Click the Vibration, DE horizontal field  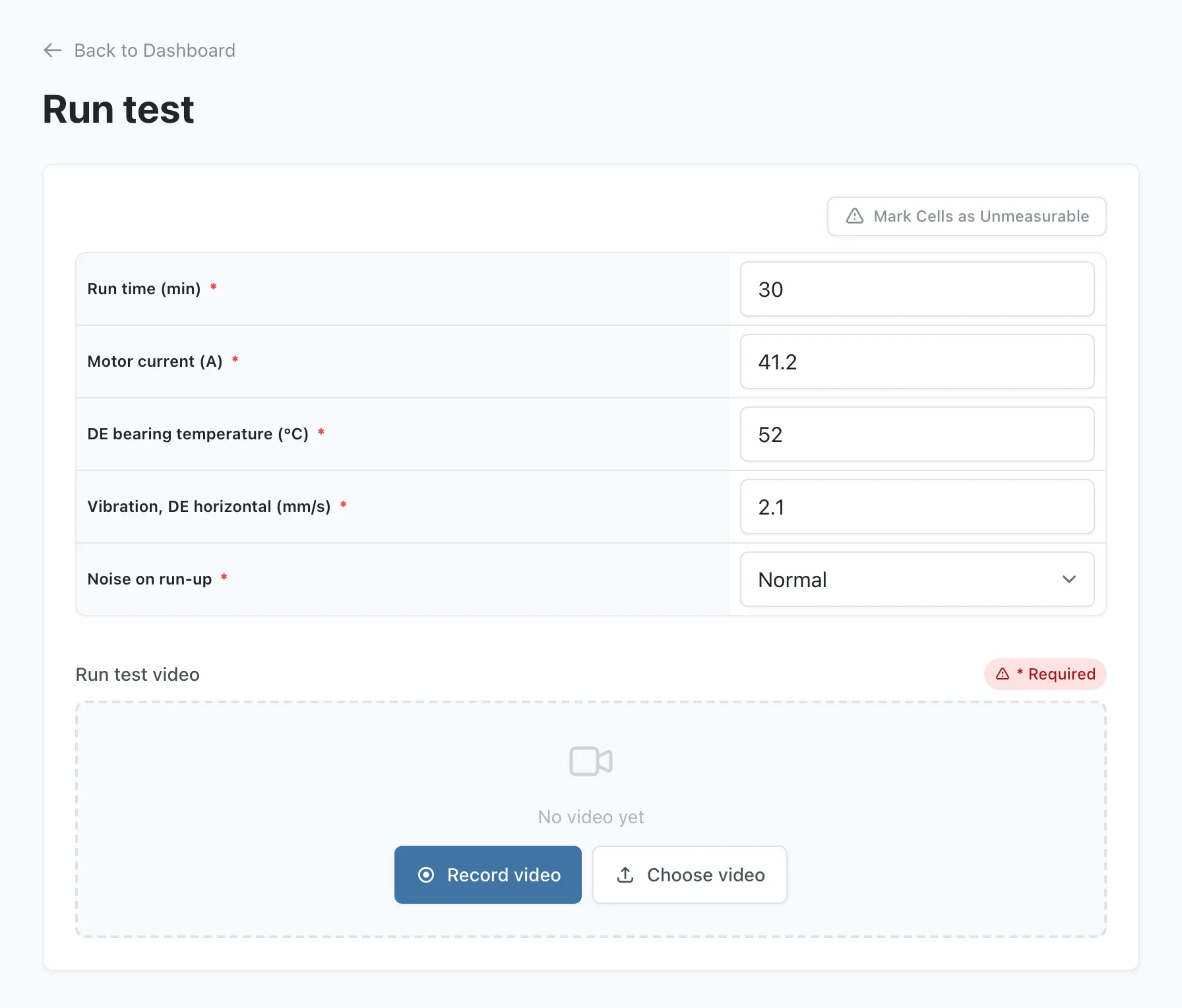[917, 507]
